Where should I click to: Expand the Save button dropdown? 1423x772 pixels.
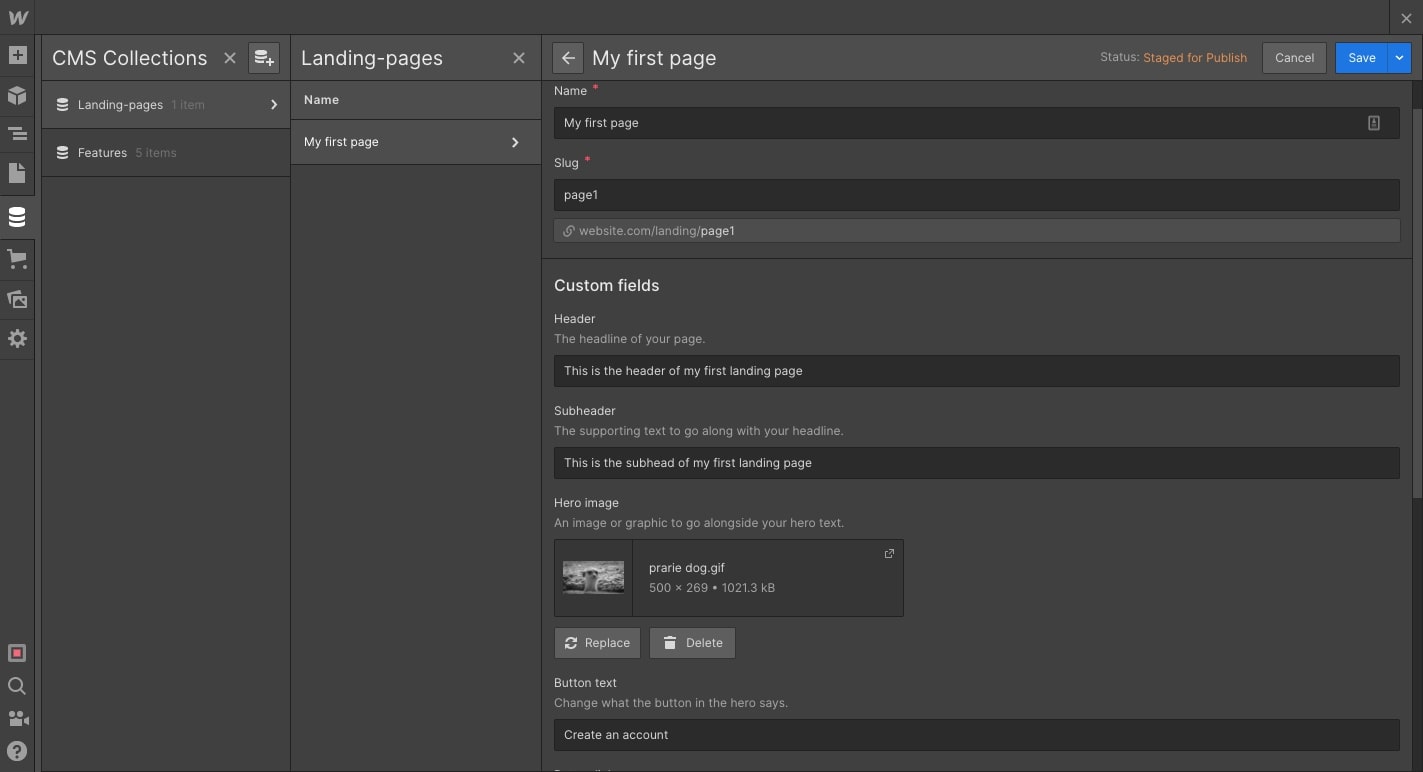point(1398,57)
